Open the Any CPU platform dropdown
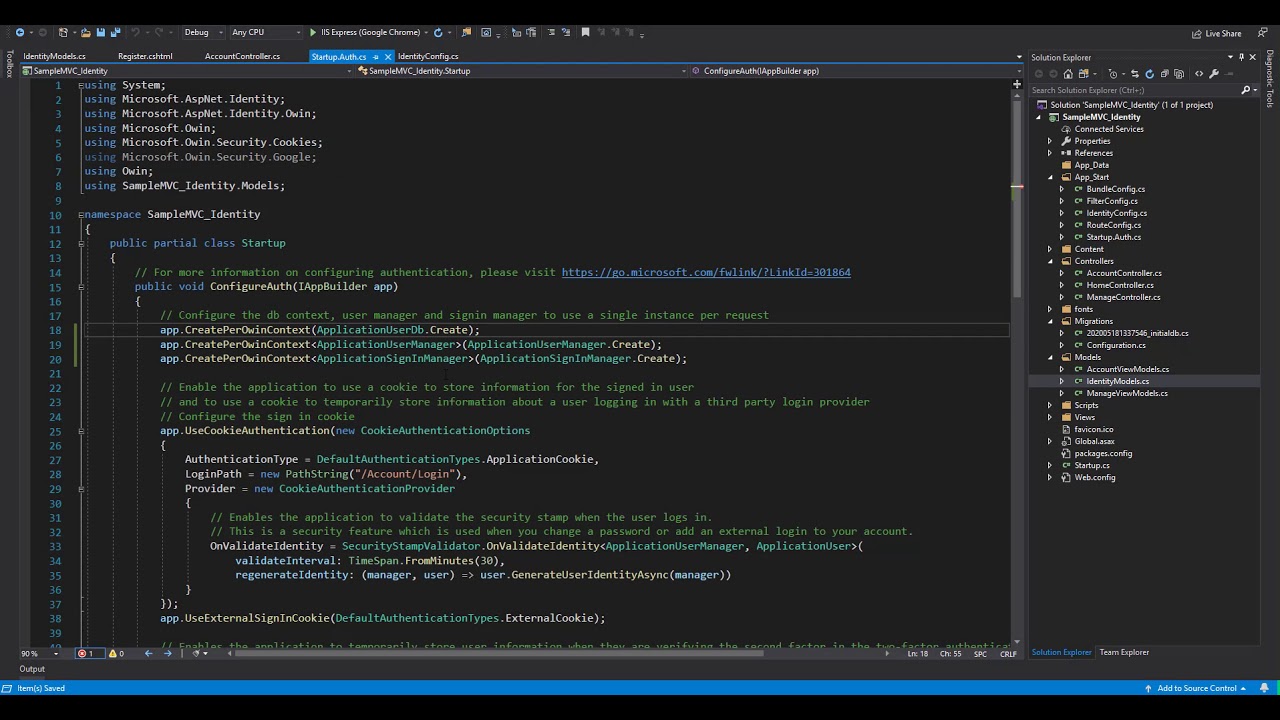This screenshot has height=720, width=1280. pos(266,32)
